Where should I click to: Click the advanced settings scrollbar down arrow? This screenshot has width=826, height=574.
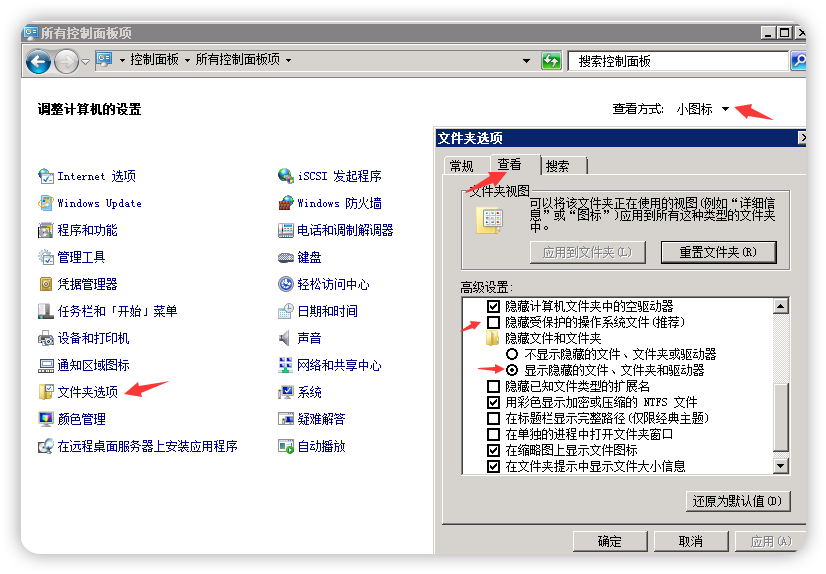(x=781, y=466)
